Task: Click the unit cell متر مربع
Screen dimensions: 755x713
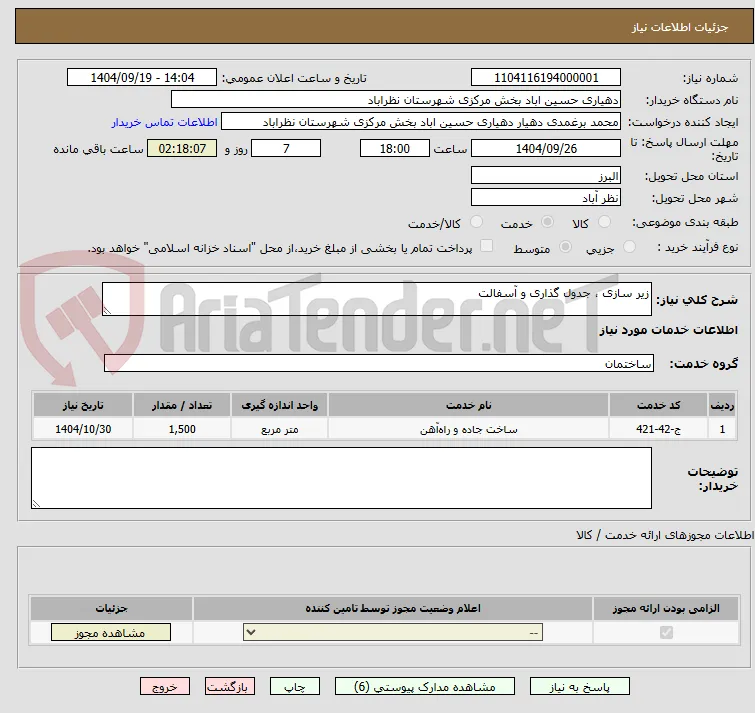Action: [279, 429]
